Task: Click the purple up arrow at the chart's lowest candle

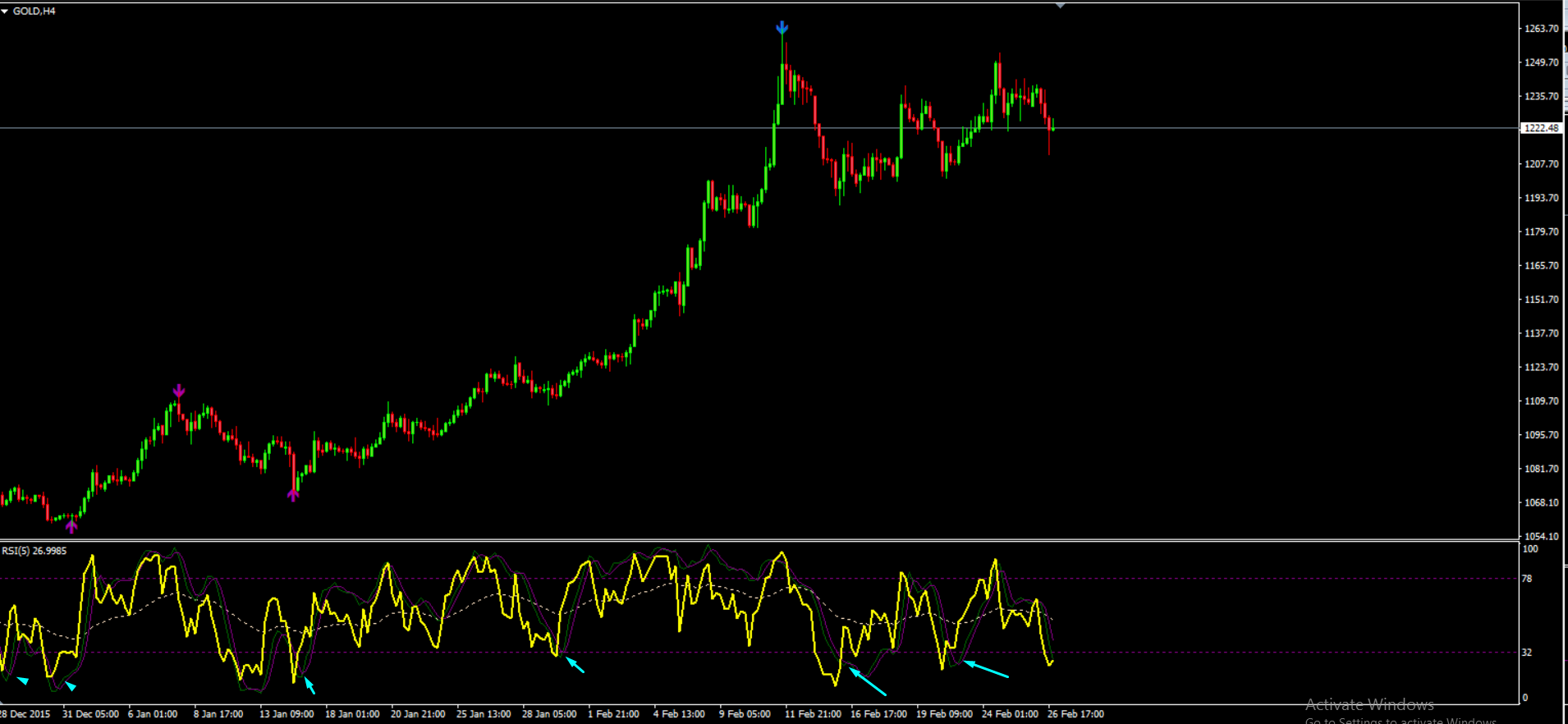Action: pyautogui.click(x=71, y=525)
